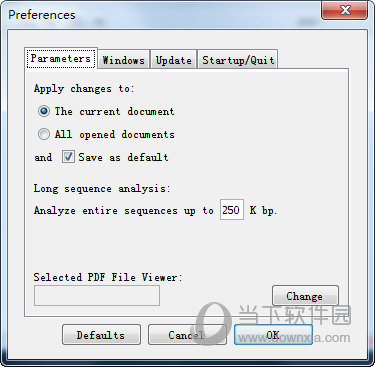
Task: Click the Change button for PDF viewer
Action: coord(305,296)
